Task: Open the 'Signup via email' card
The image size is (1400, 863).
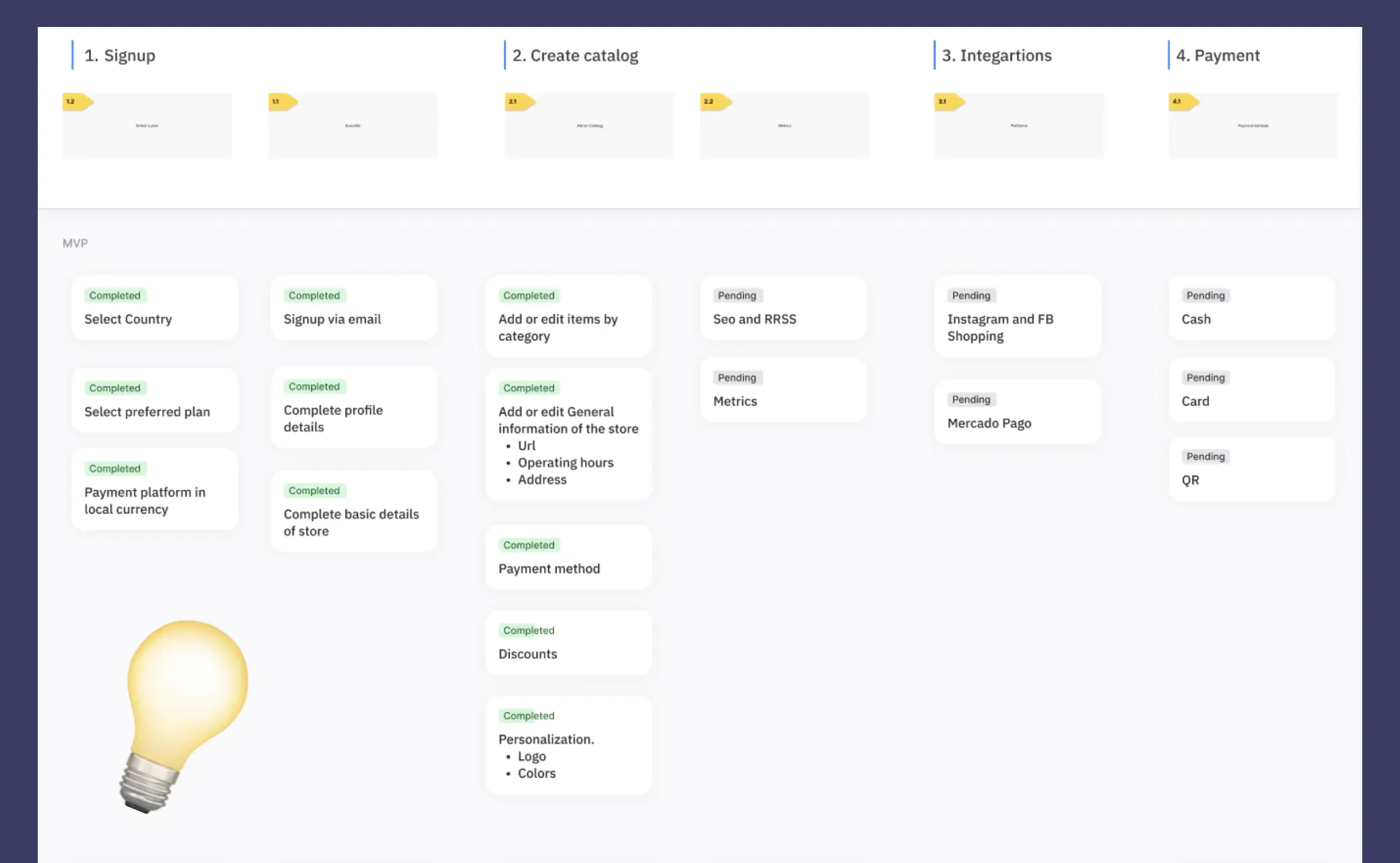Action: pos(353,309)
